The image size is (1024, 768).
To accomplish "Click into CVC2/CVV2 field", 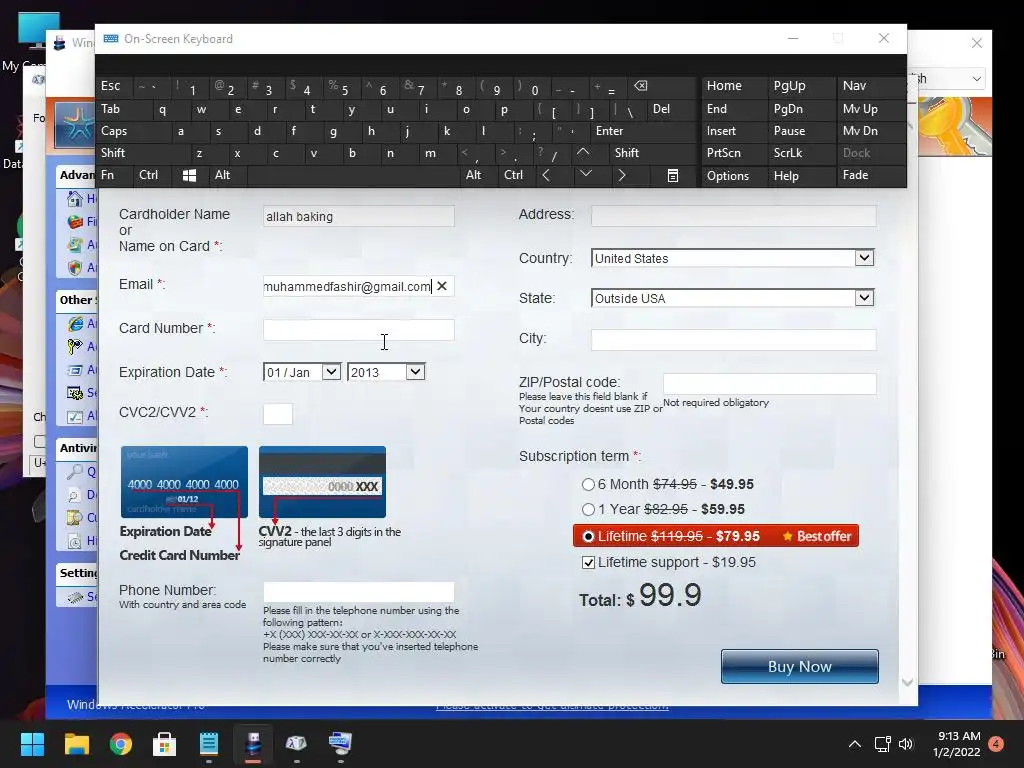I will [278, 414].
